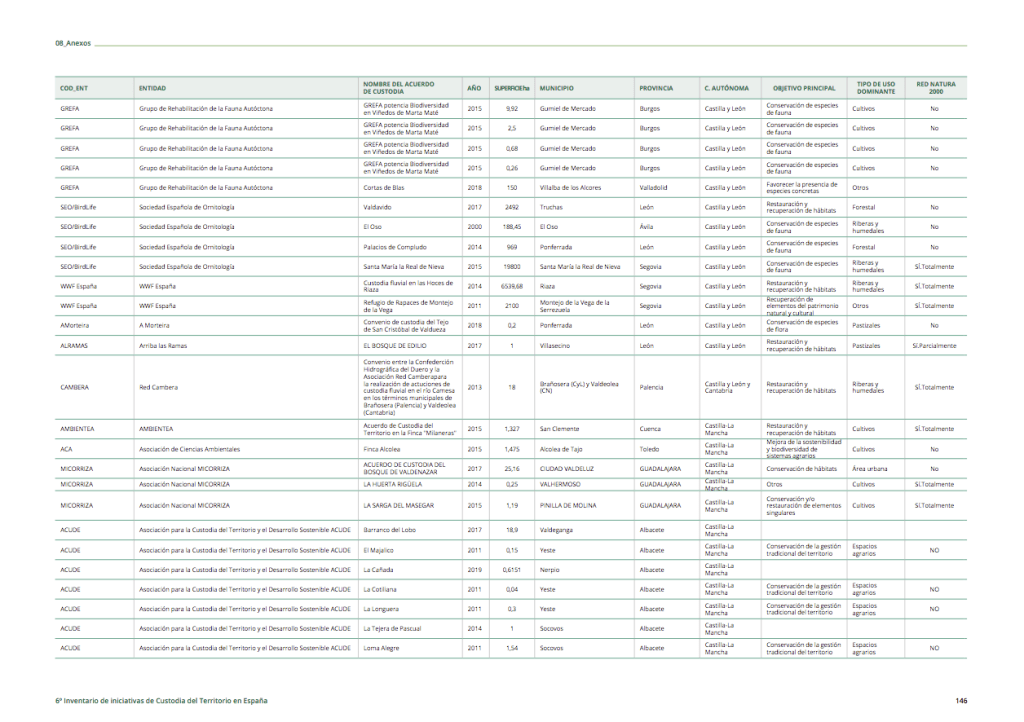Click EL BOSQUE DE EDILIO entry

(395, 346)
